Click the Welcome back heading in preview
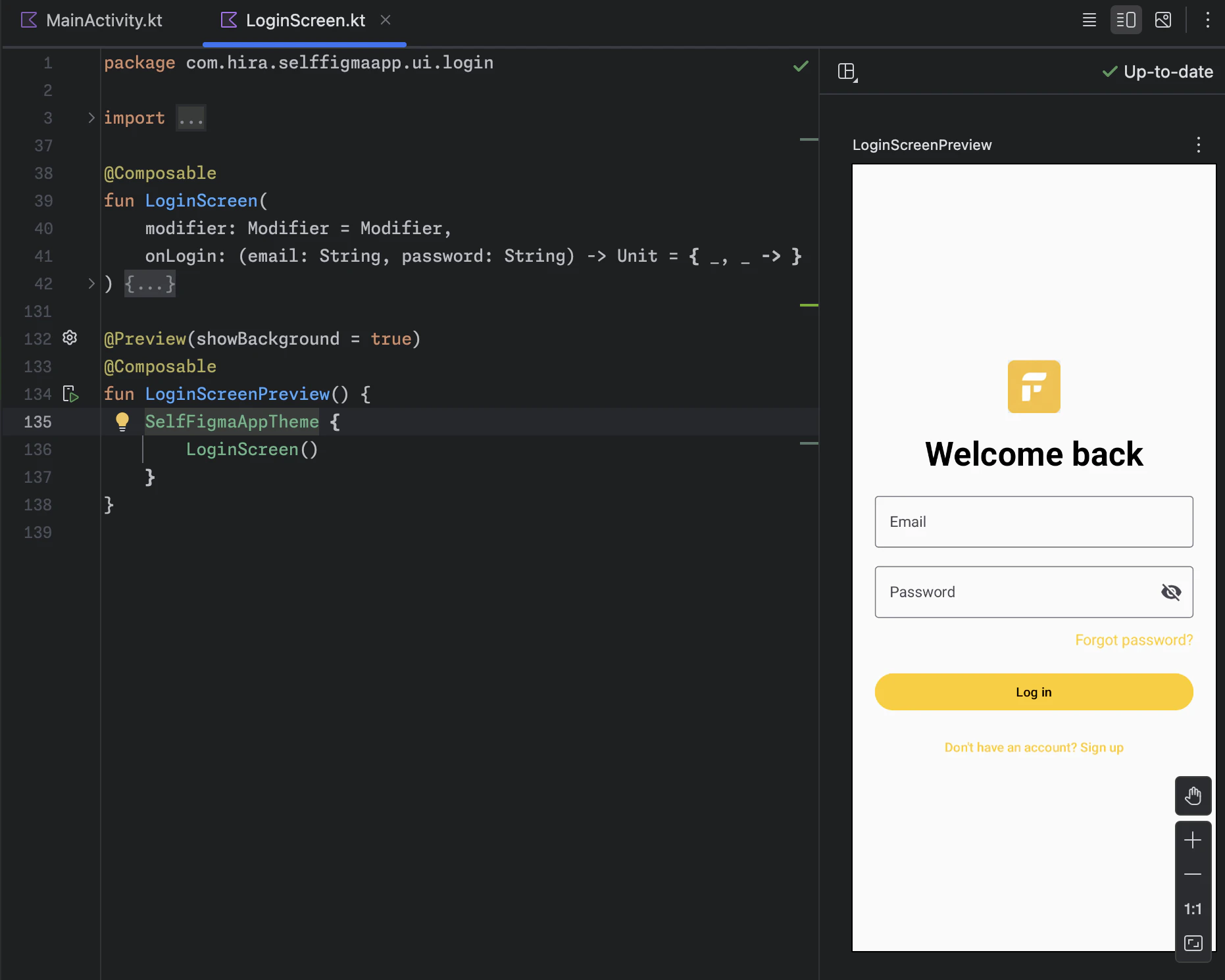 click(x=1034, y=454)
